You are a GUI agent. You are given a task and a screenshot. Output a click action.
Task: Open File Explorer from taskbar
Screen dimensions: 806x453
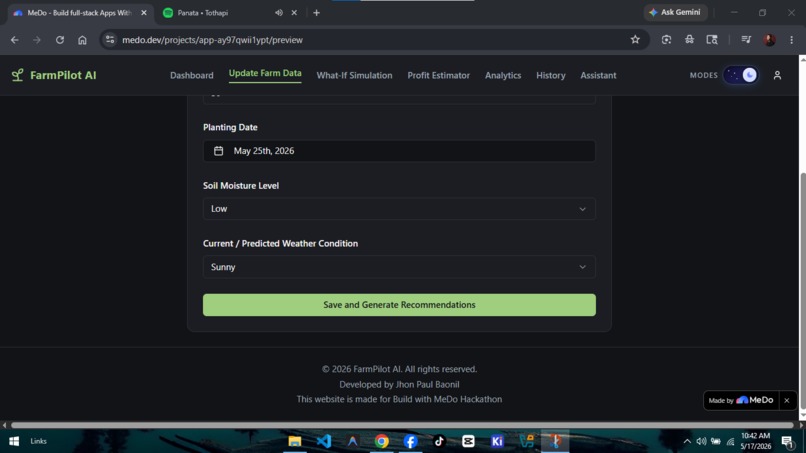click(295, 441)
